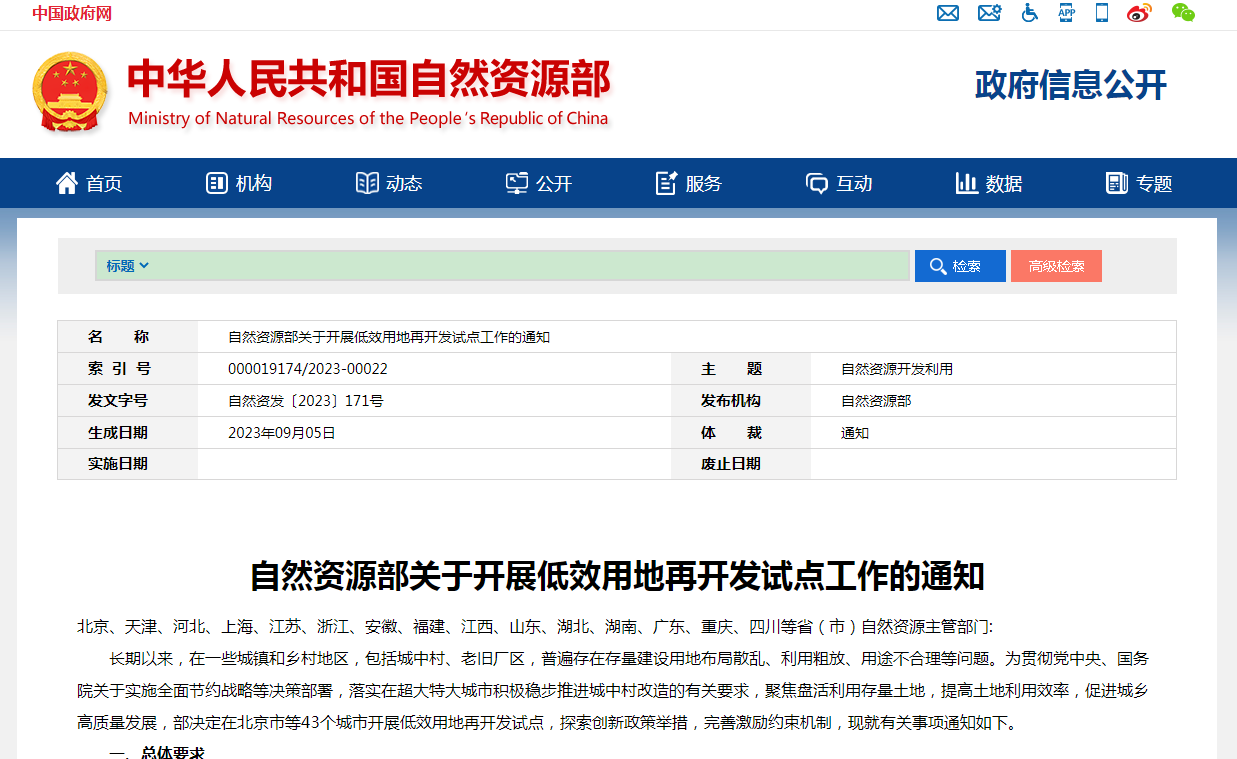Select 数据 in the navigation bar

pos(989,183)
